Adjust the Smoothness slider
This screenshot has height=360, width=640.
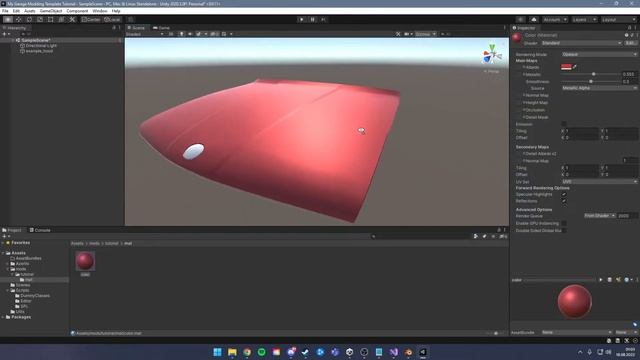[x=591, y=82]
